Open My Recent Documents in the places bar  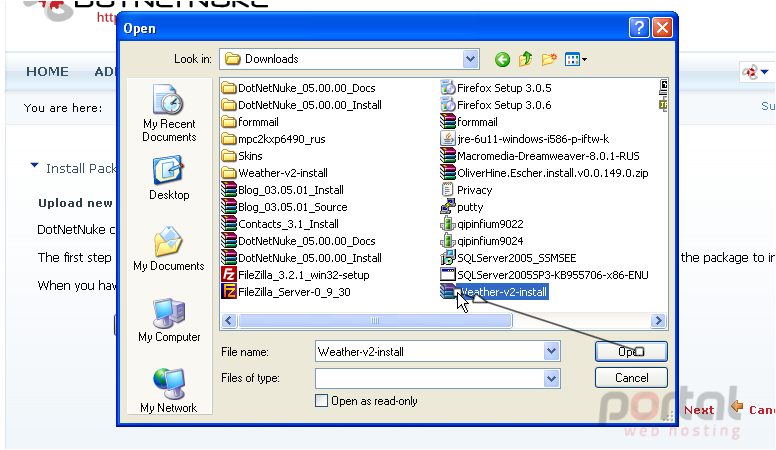click(x=169, y=113)
